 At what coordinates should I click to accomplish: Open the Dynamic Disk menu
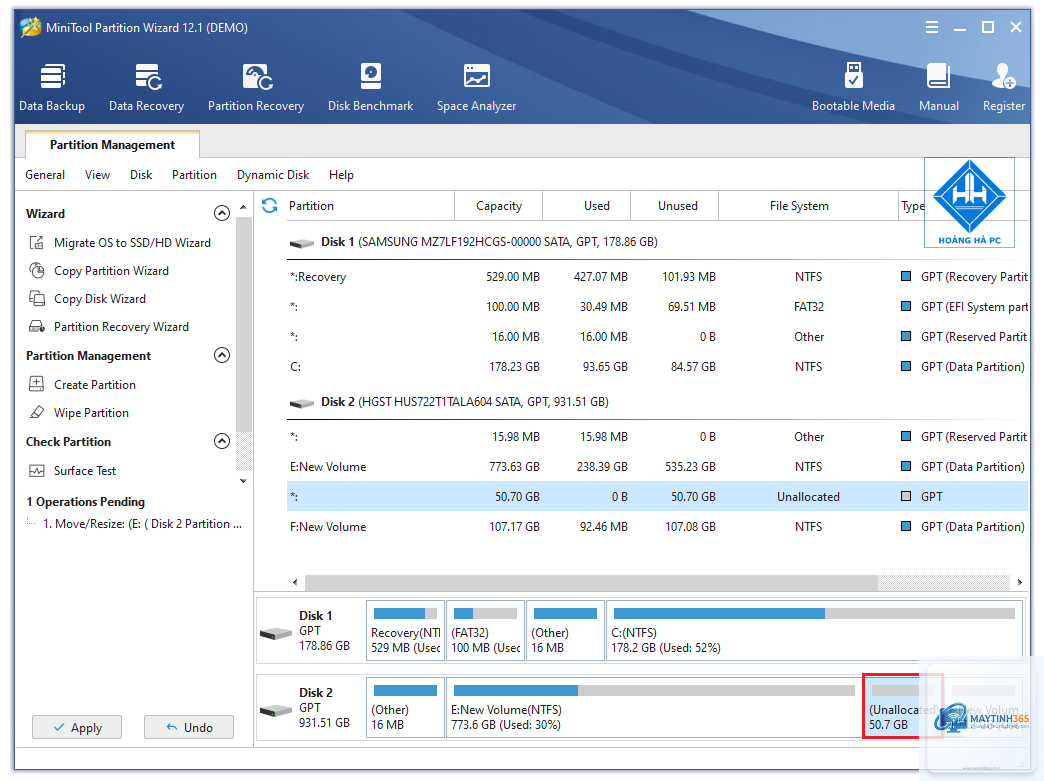pyautogui.click(x=273, y=175)
